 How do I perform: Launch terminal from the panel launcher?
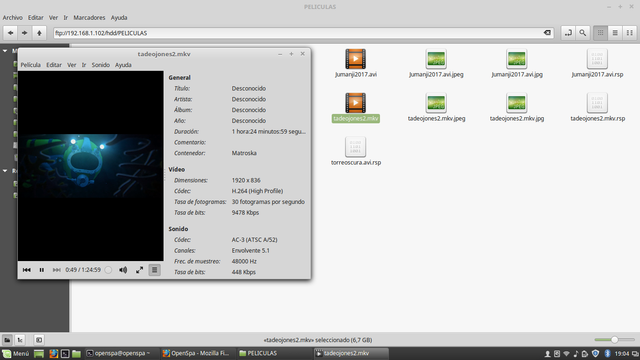tap(65, 353)
